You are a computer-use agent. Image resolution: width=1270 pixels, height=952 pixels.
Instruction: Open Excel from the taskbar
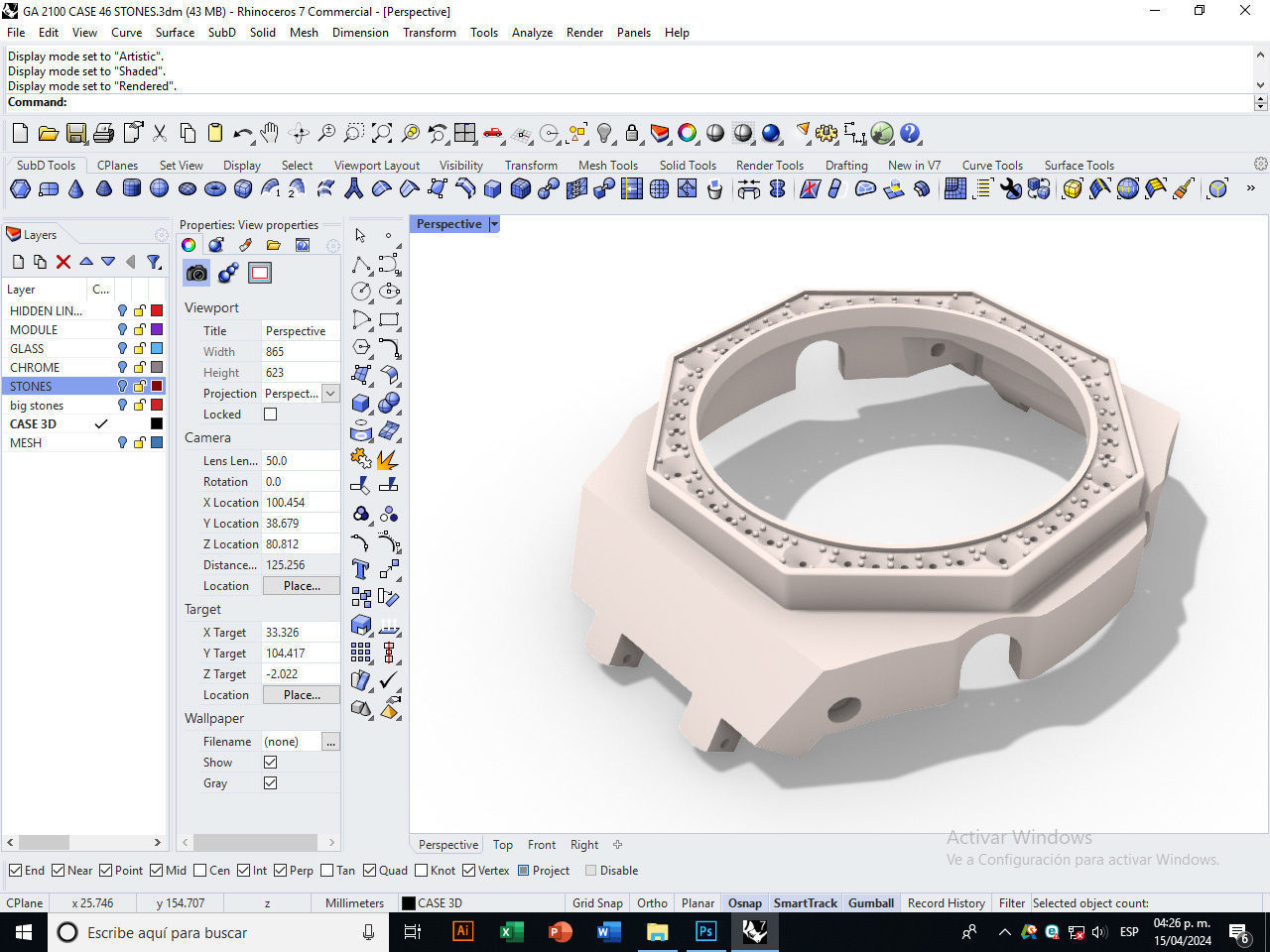coord(511,931)
